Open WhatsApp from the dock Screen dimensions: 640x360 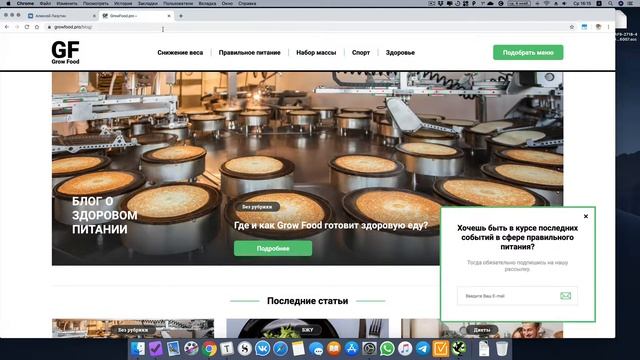pos(387,349)
